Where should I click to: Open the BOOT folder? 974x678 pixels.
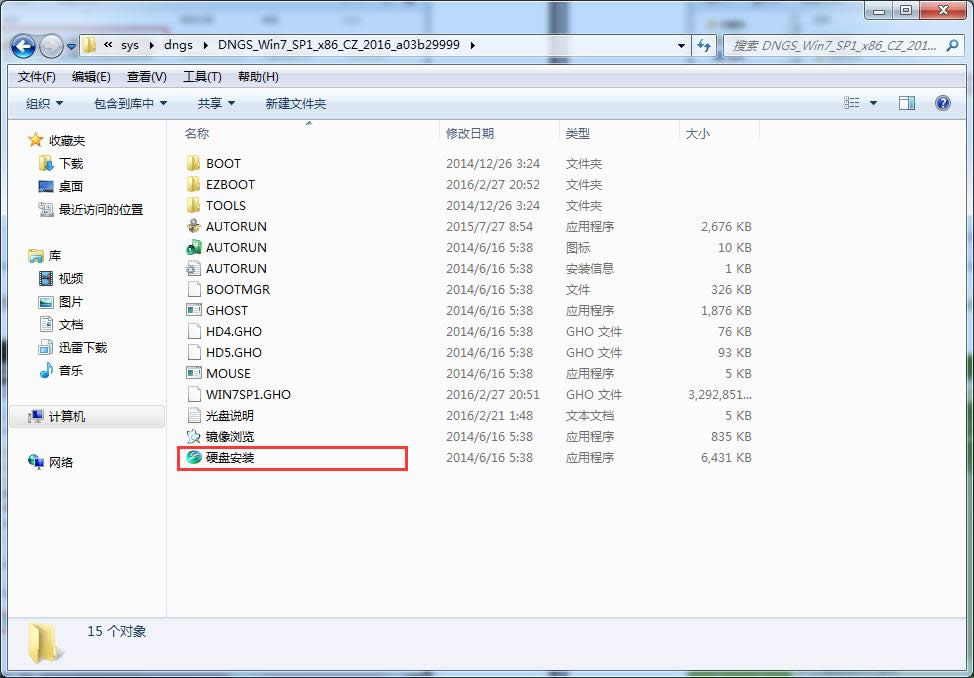point(223,164)
